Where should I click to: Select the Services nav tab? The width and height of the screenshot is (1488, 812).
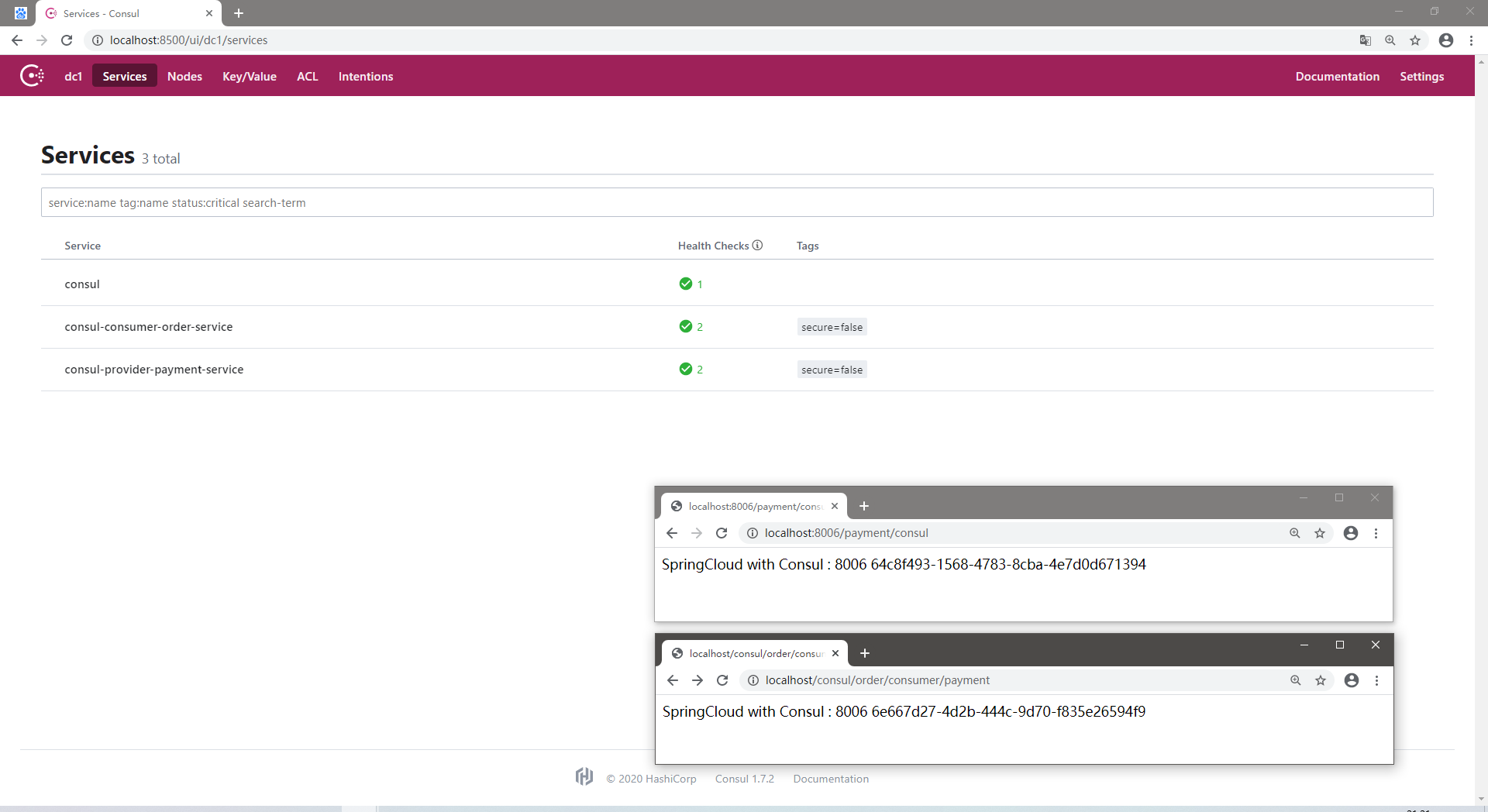pyautogui.click(x=125, y=76)
